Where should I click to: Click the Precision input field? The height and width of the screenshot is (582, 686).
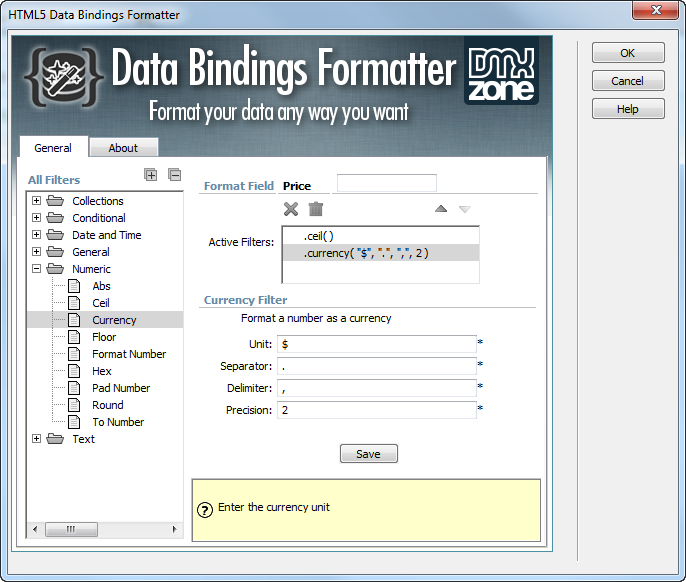(377, 410)
